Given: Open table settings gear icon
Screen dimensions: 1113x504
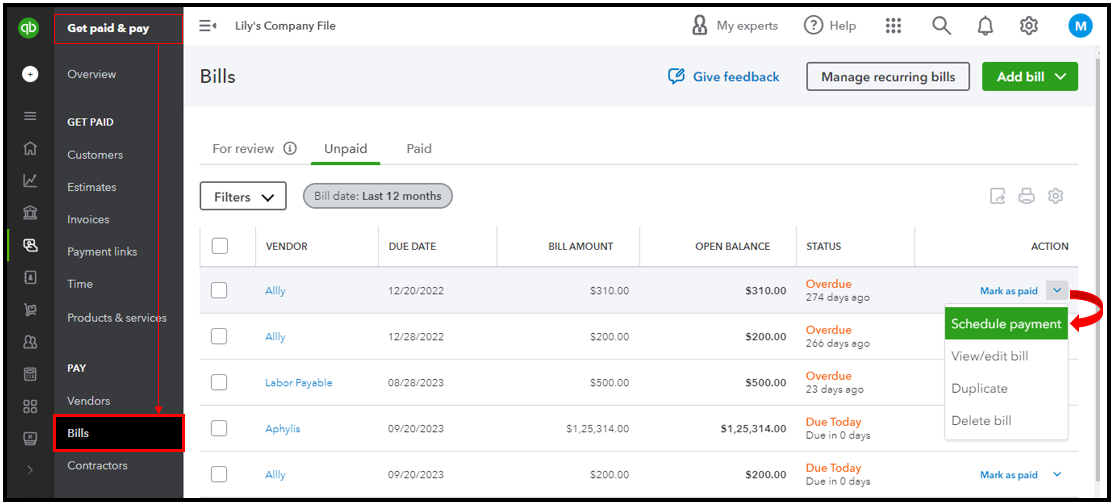Looking at the screenshot, I should [x=1055, y=196].
